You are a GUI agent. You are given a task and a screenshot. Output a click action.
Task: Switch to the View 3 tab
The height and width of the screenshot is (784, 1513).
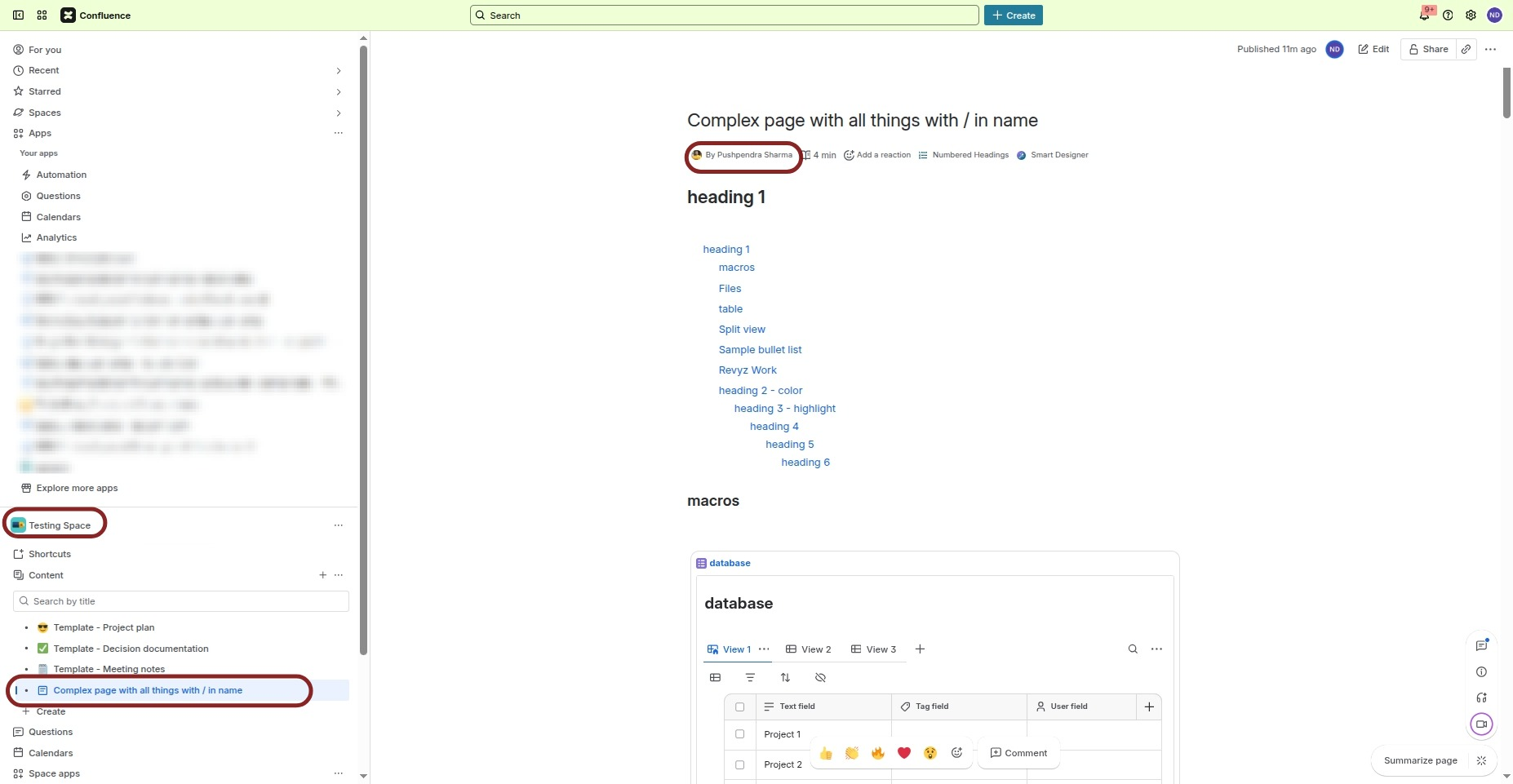click(873, 649)
